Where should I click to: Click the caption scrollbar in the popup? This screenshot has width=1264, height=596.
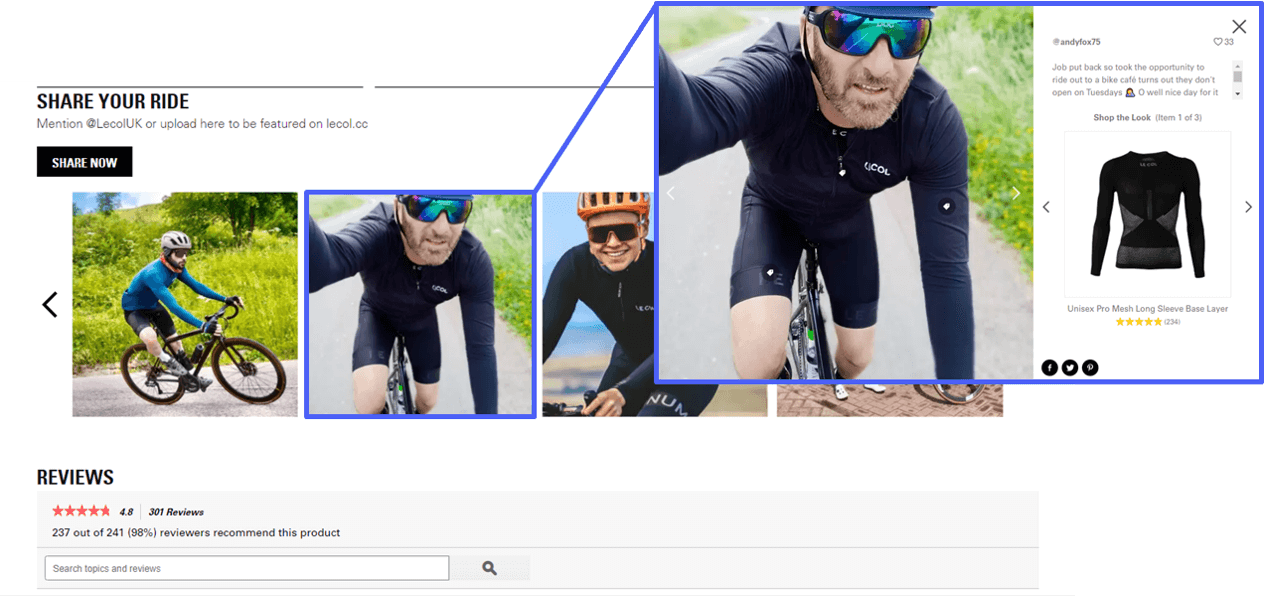click(1237, 75)
